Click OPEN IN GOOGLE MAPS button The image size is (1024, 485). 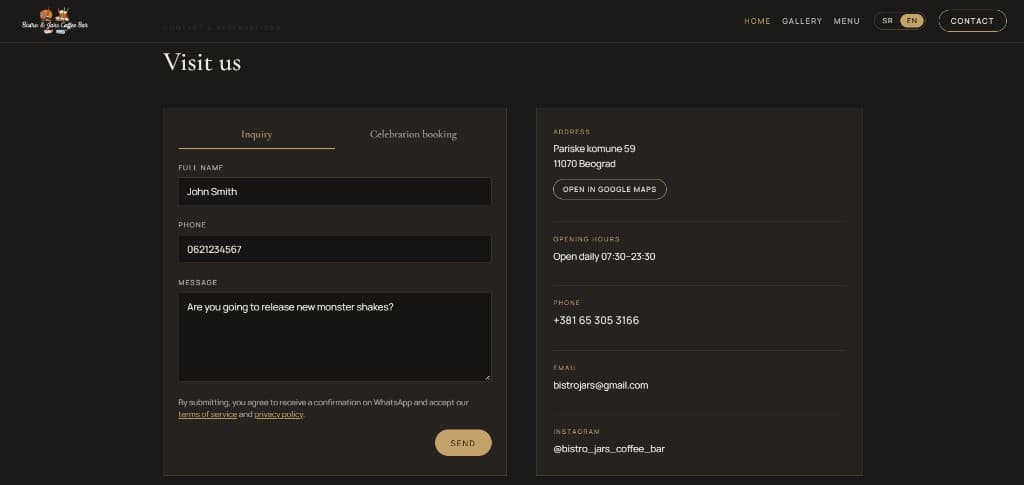pos(609,189)
